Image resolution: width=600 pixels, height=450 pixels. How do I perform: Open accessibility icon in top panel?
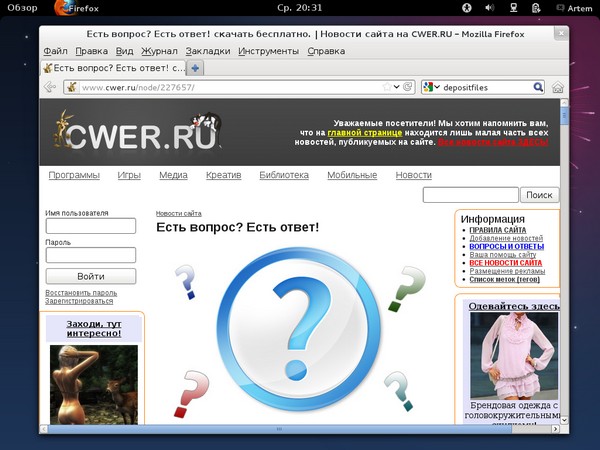pyautogui.click(x=467, y=8)
